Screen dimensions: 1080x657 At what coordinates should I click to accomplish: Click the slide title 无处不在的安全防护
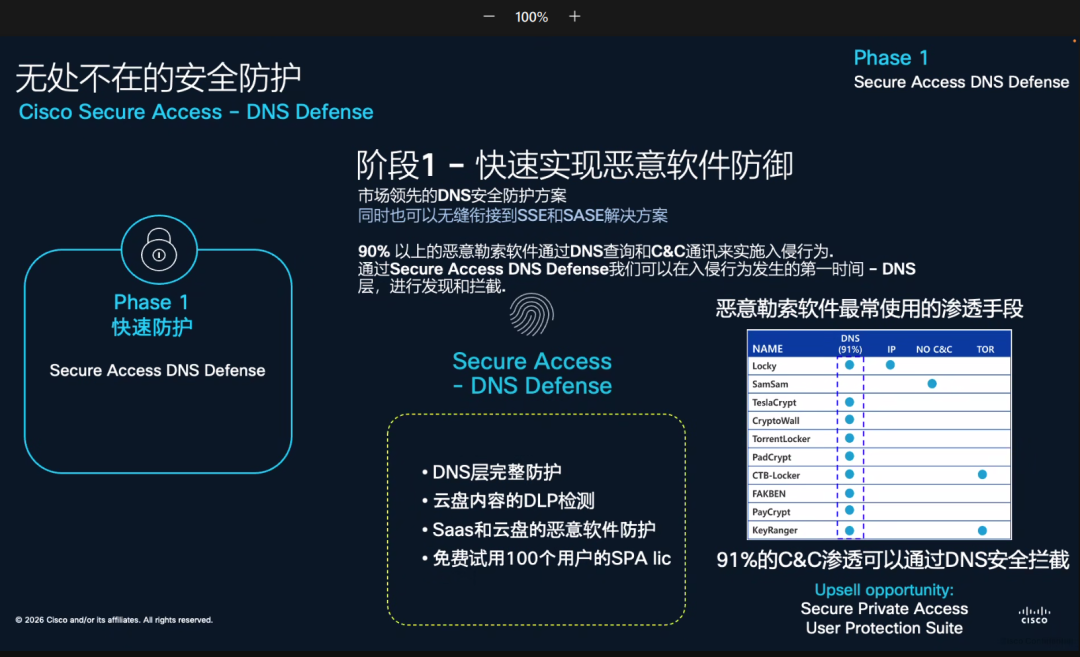coord(158,77)
